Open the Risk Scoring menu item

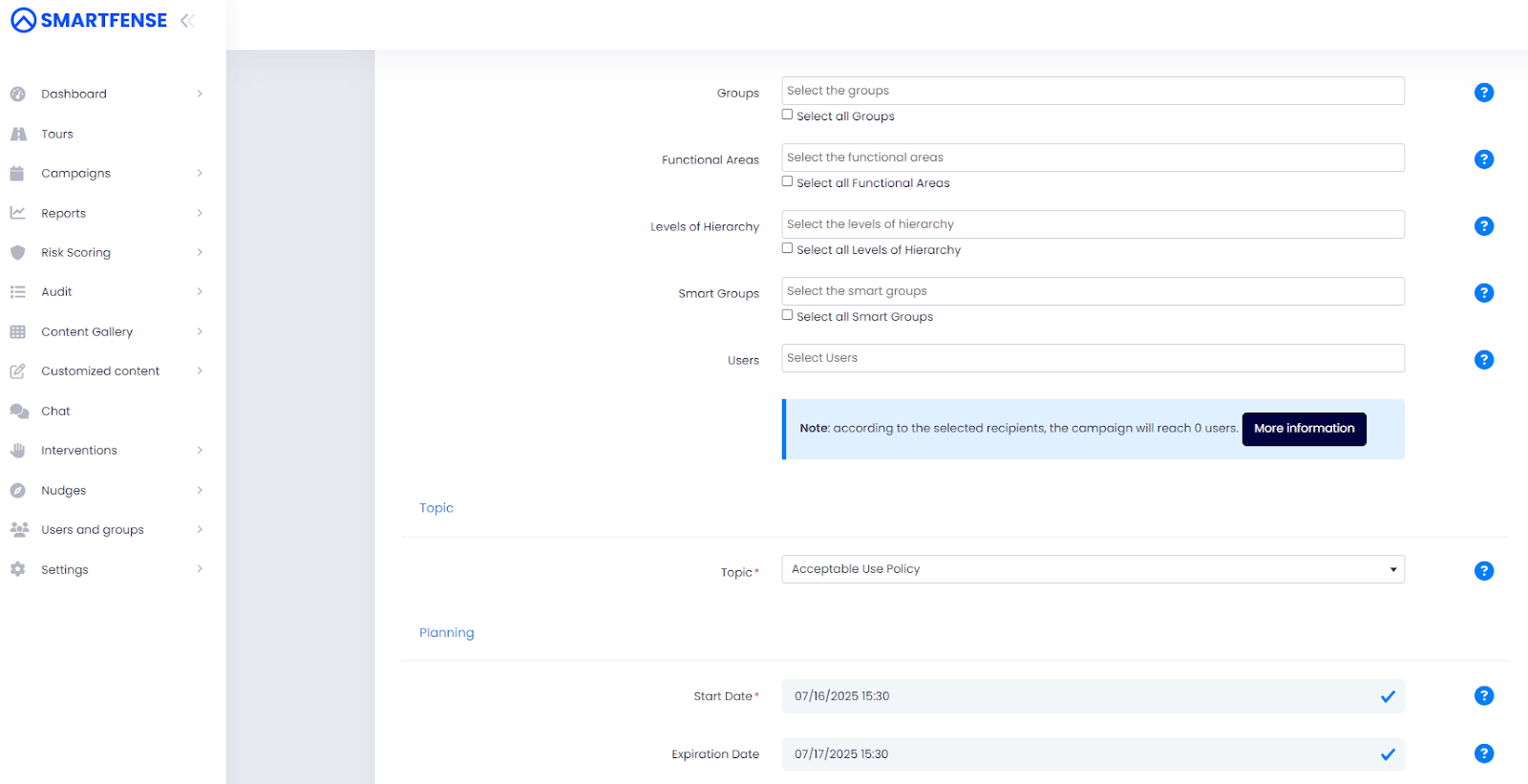pyautogui.click(x=75, y=253)
